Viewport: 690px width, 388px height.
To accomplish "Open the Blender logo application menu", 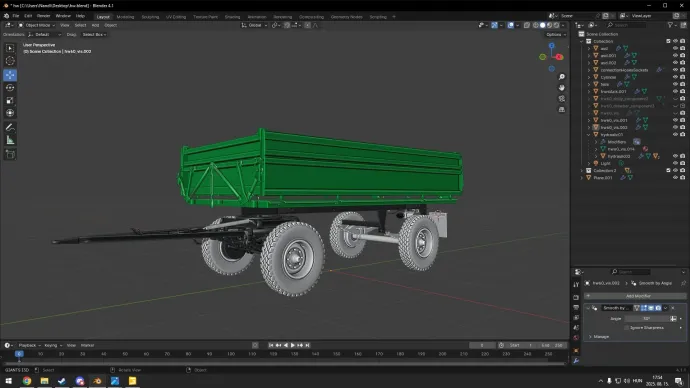I will pos(7,16).
